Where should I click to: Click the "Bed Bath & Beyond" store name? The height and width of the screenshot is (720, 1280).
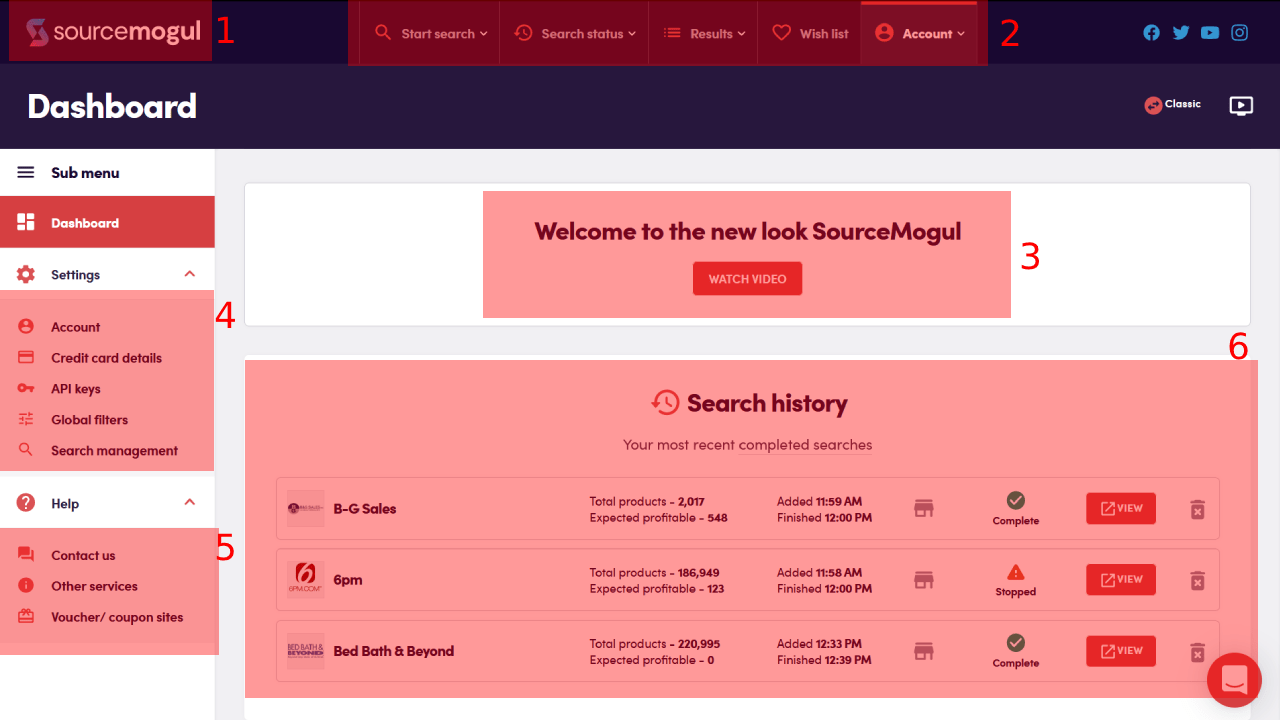pos(394,651)
